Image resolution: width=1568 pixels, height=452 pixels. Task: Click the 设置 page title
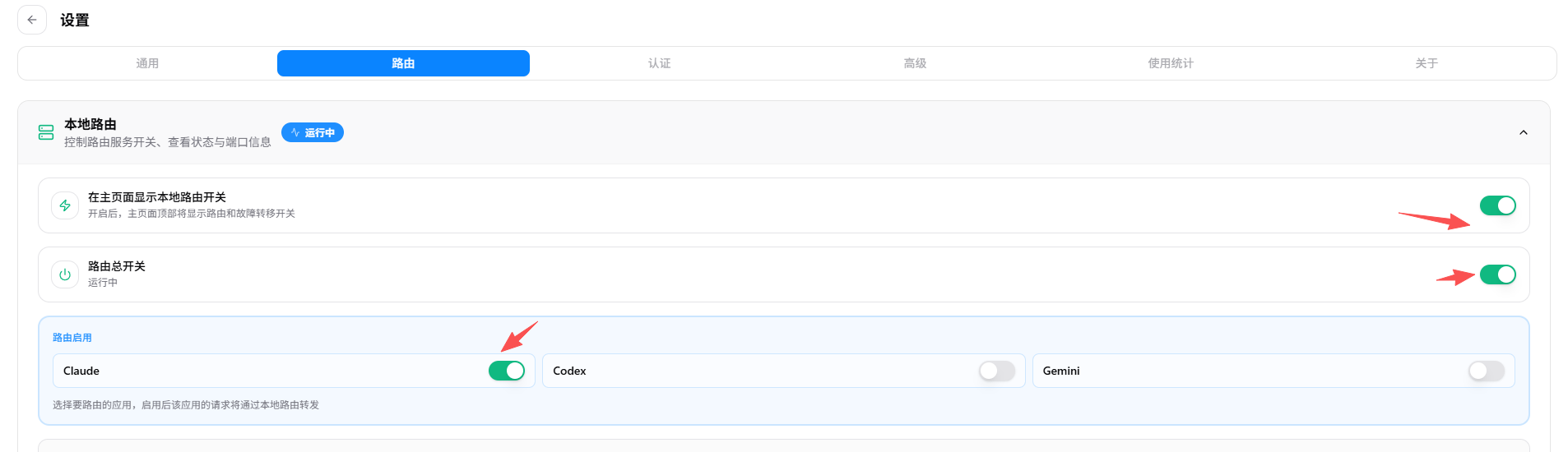[x=75, y=21]
